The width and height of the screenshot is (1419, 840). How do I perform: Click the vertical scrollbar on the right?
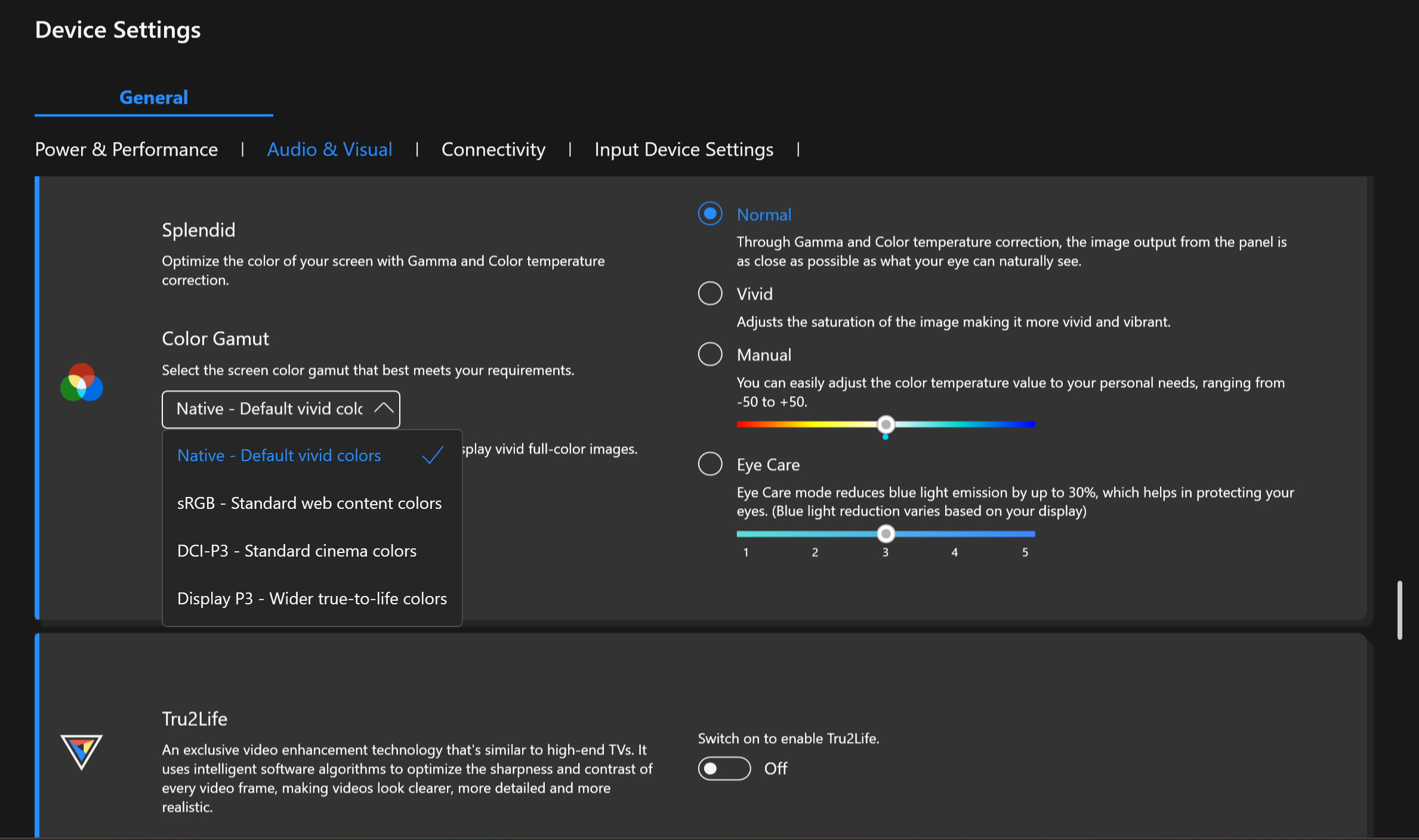click(1399, 610)
